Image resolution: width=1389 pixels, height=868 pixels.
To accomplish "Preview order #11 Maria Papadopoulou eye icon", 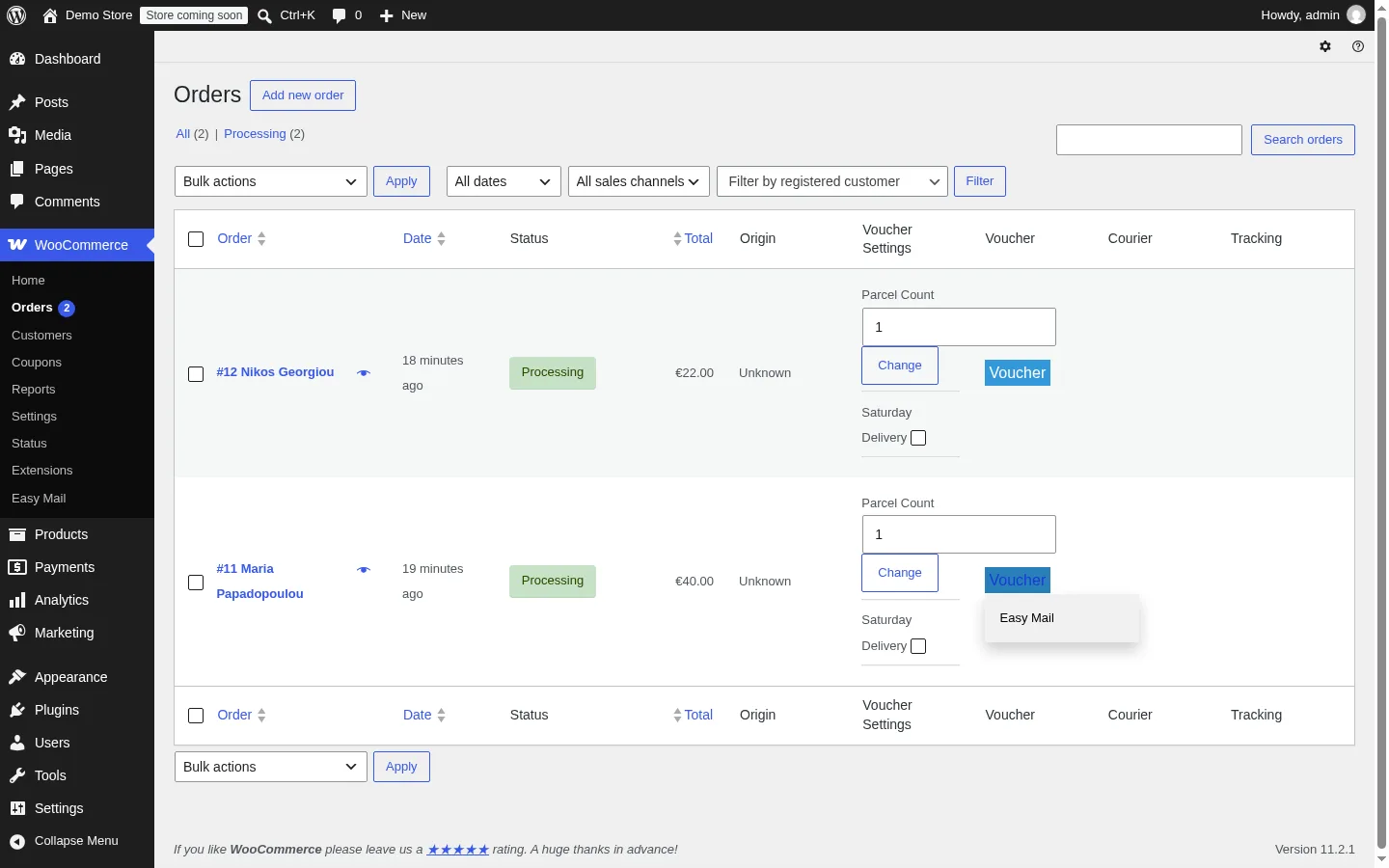I will coord(364,570).
